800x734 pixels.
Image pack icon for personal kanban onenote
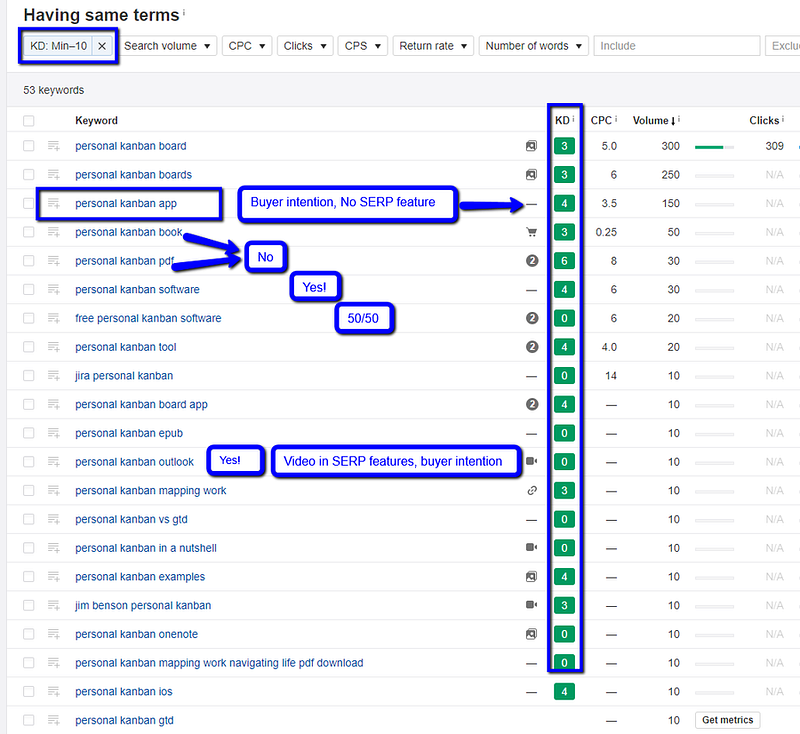click(x=532, y=634)
